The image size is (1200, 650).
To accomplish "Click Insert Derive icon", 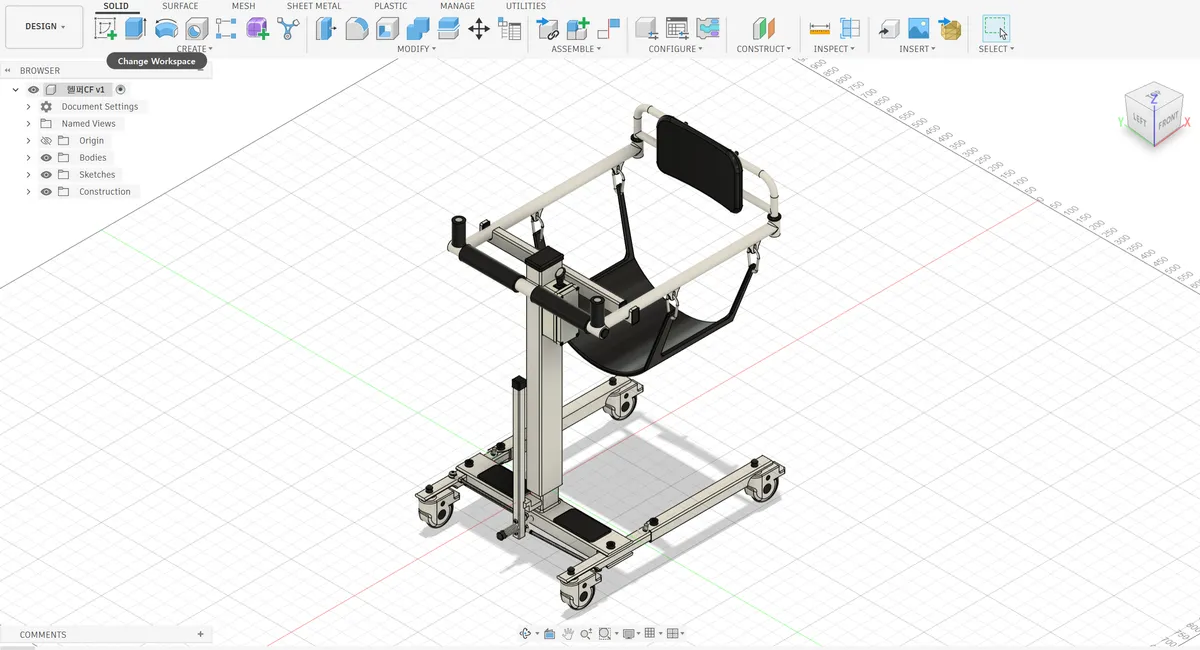I will [888, 29].
